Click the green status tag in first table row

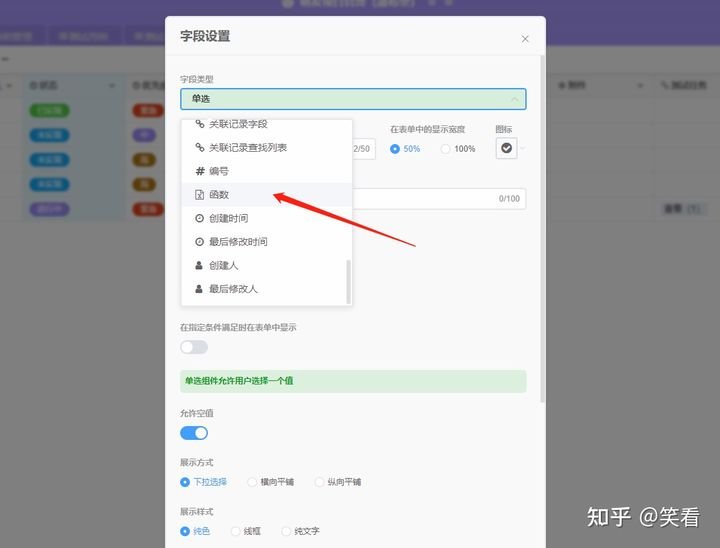[x=50, y=110]
